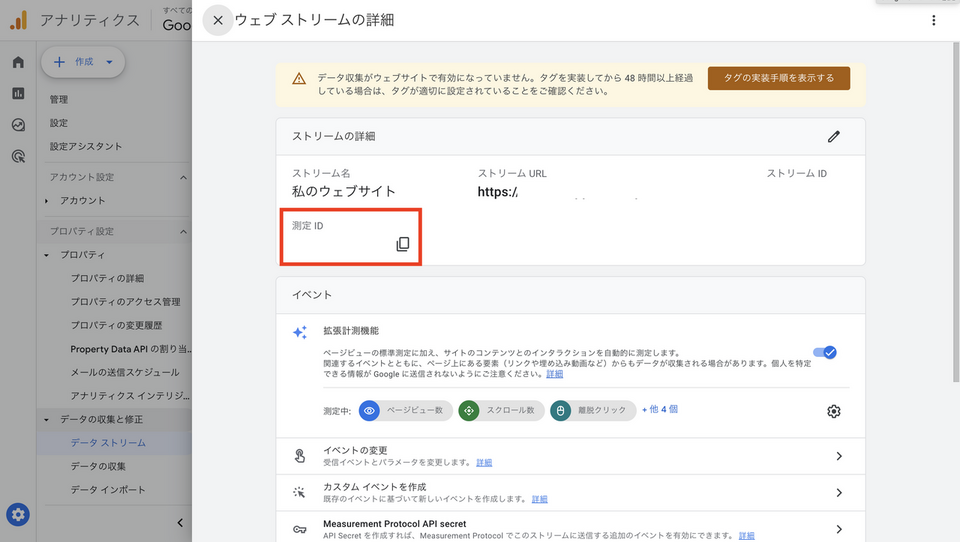Close the web stream details panel

(x=218, y=20)
